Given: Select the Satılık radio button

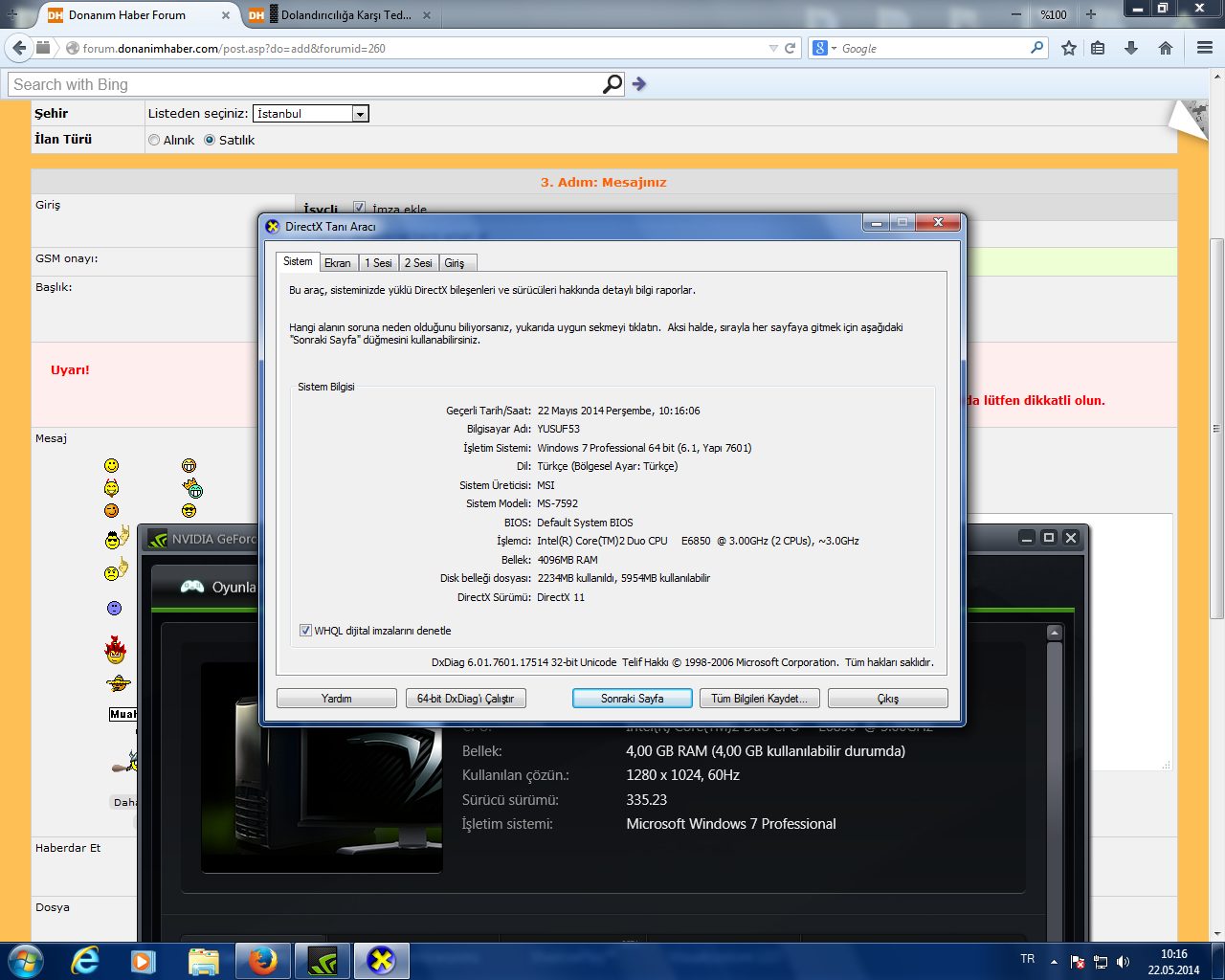Looking at the screenshot, I should coord(210,140).
